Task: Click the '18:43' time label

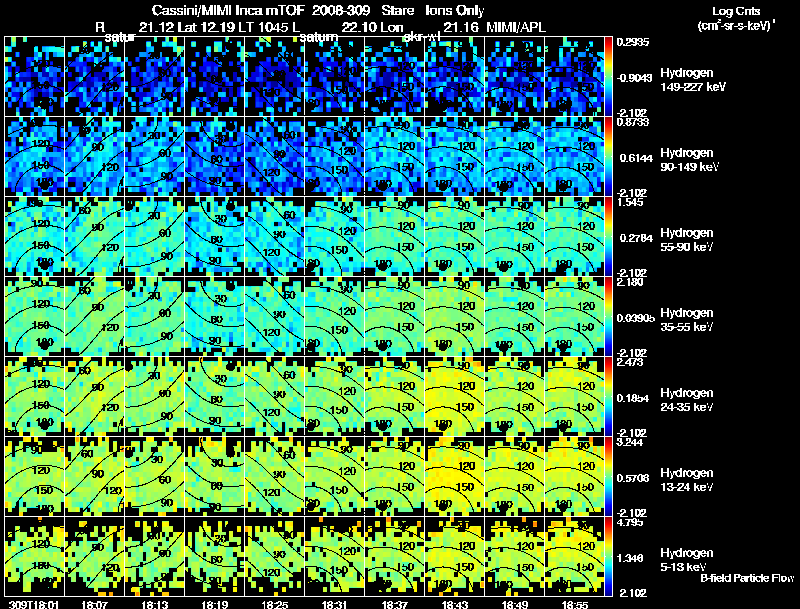Action: (455, 605)
